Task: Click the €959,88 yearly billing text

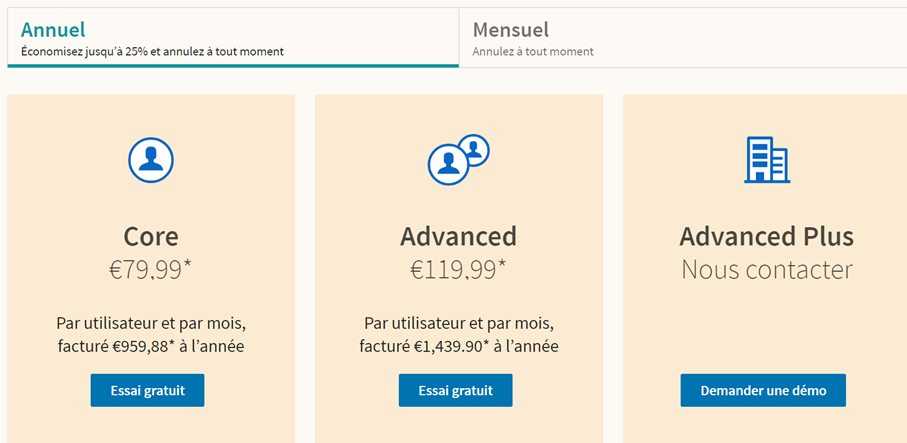Action: (x=151, y=347)
